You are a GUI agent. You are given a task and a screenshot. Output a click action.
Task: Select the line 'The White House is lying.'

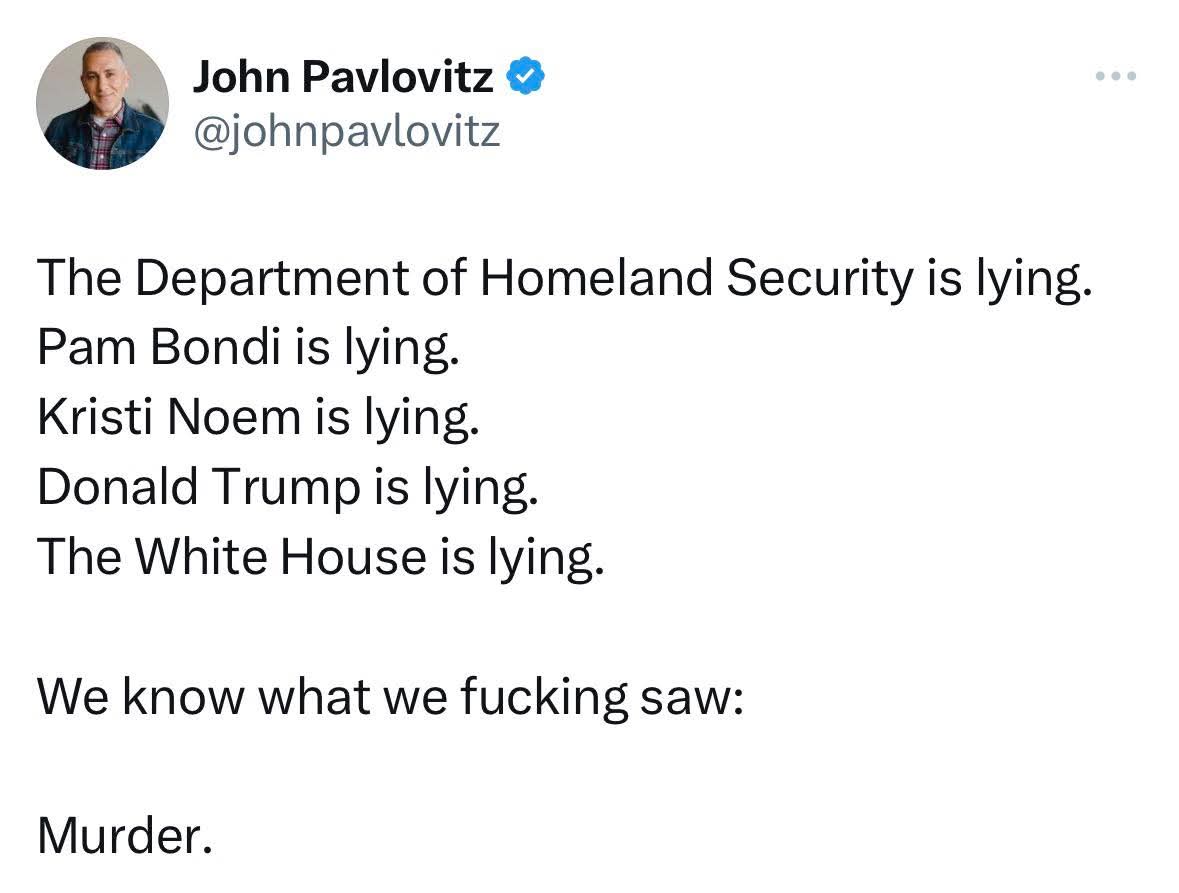(x=320, y=558)
